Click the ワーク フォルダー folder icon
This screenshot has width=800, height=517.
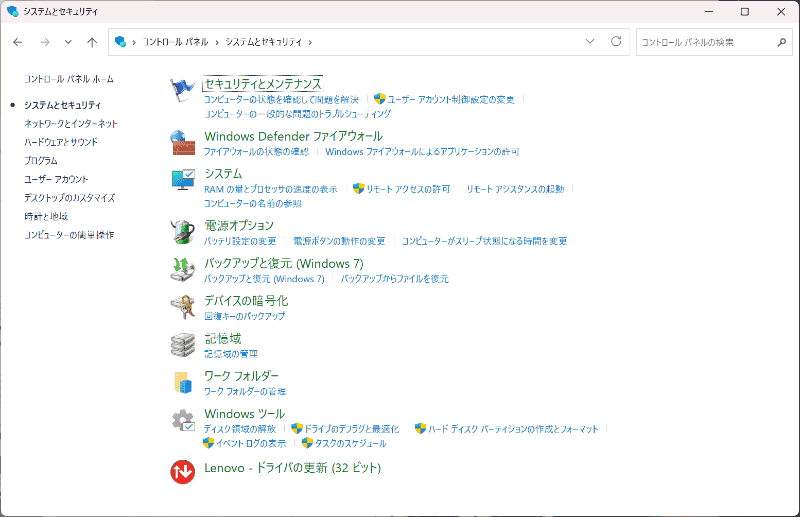(183, 383)
